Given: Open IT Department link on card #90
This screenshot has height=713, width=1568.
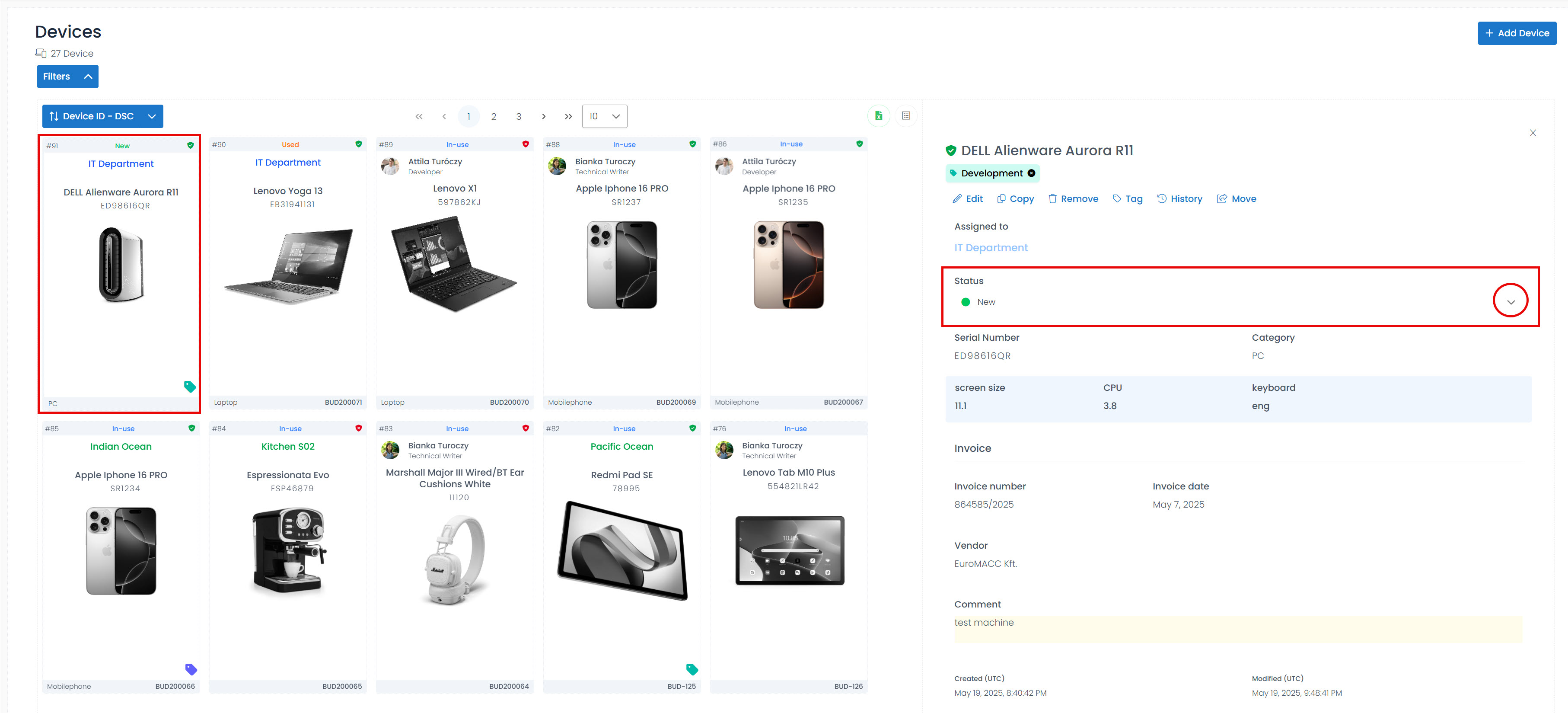Looking at the screenshot, I should click(x=287, y=163).
